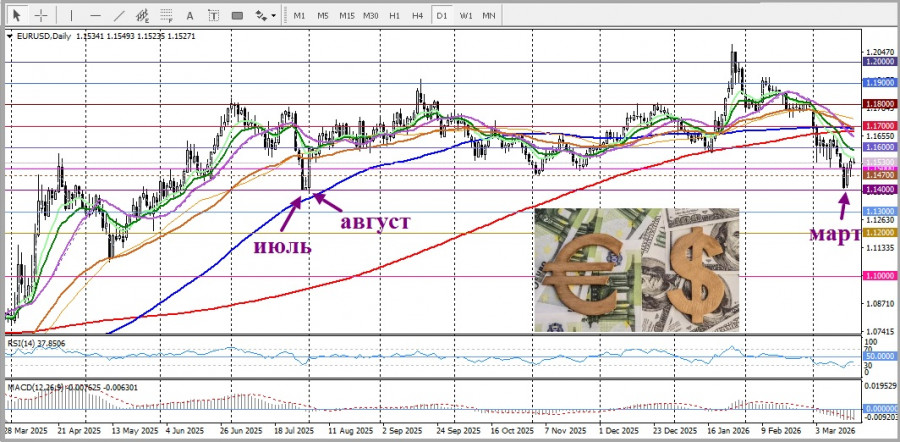Click the 23 Dec 2025 date label

click(x=674, y=431)
